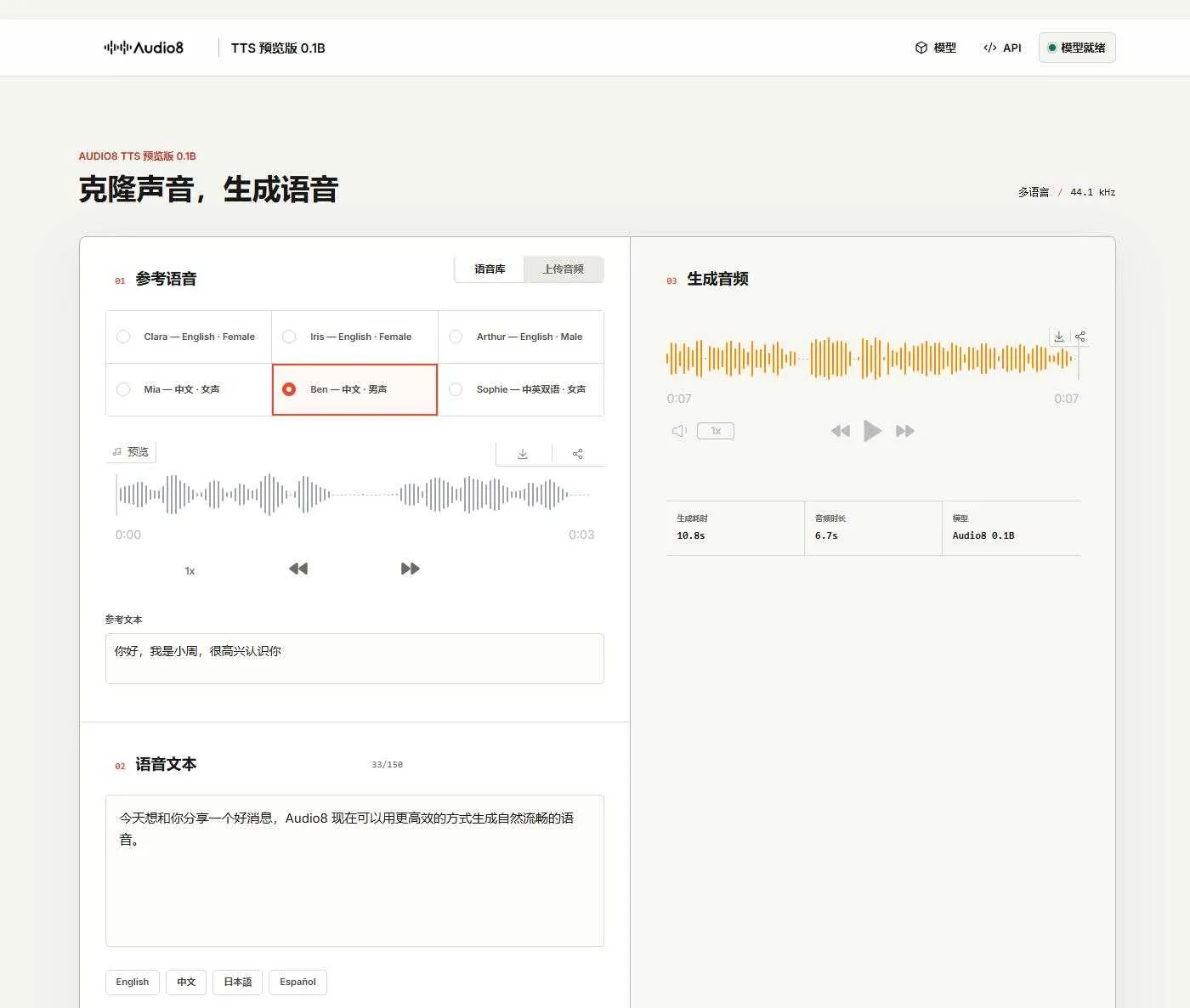The image size is (1190, 1008).
Task: Click the Audio8 logo in header
Action: (144, 48)
